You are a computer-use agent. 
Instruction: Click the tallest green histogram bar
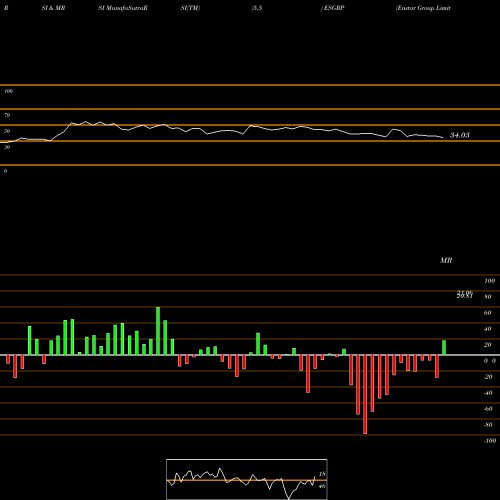coord(158,331)
